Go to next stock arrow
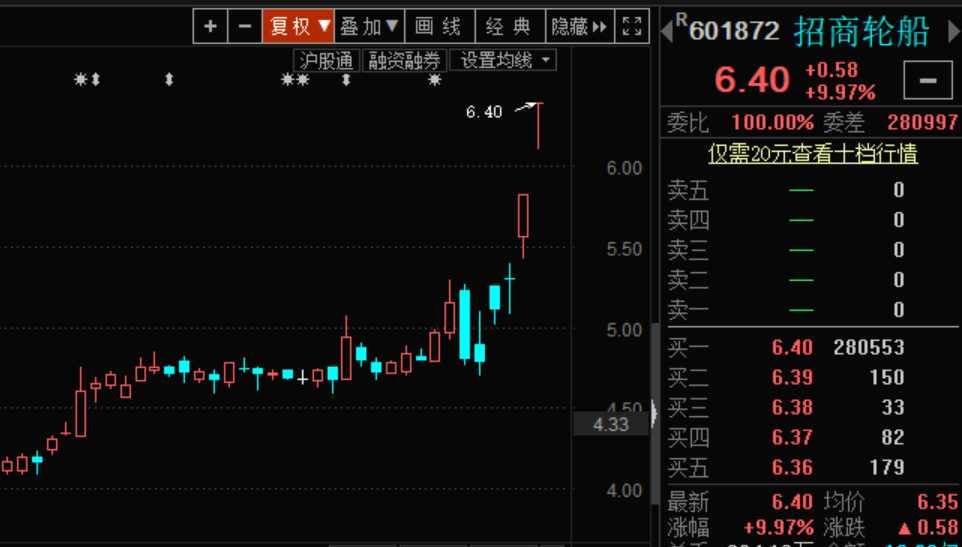Image resolution: width=962 pixels, height=547 pixels. (x=955, y=32)
